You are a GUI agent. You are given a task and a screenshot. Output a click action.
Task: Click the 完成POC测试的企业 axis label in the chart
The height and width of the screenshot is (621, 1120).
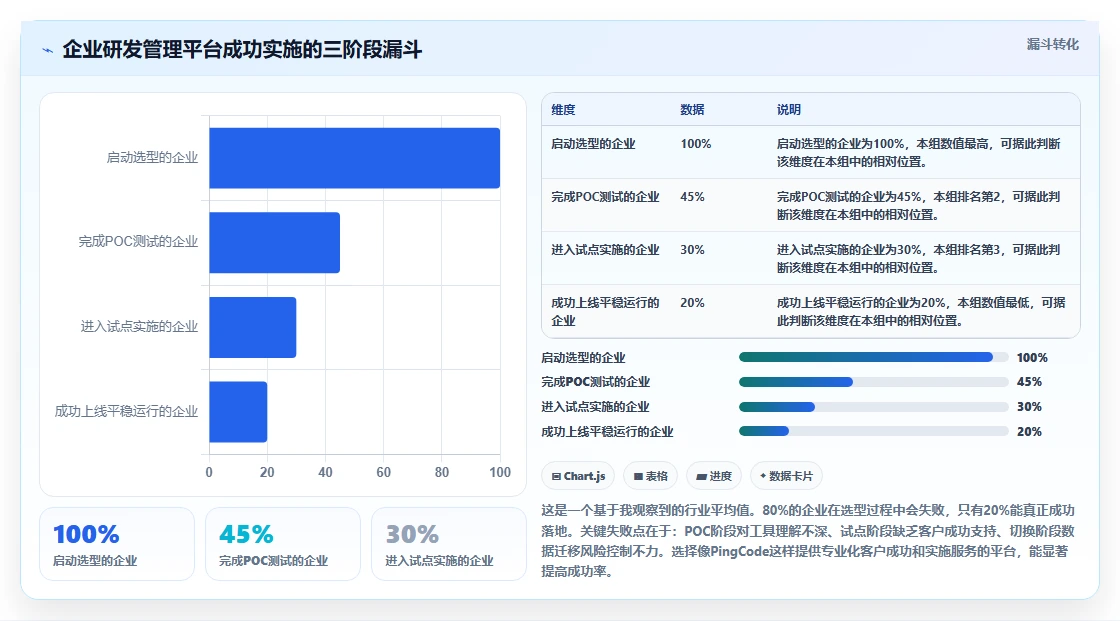[x=139, y=242]
